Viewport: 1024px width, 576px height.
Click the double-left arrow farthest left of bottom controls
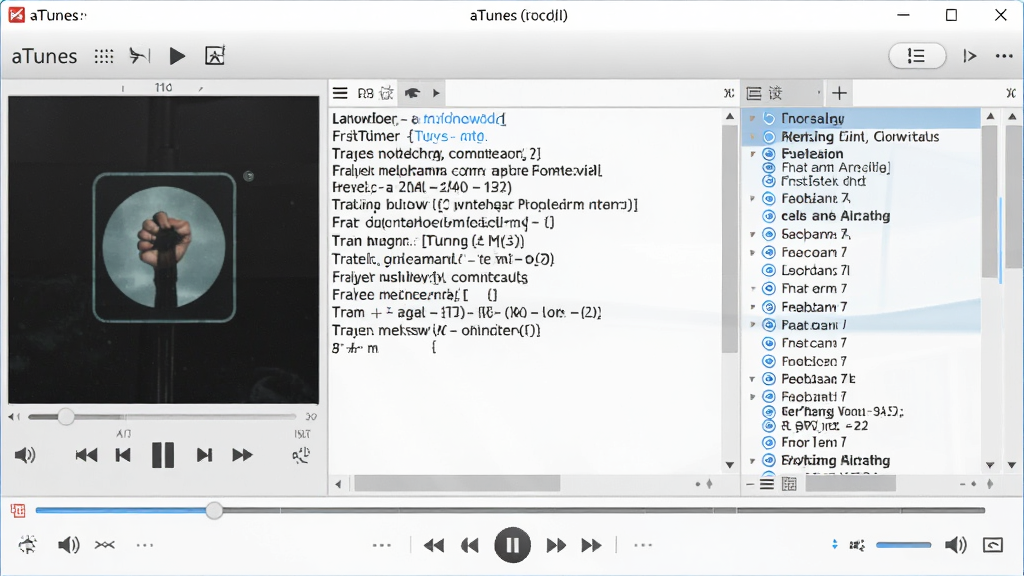(x=434, y=545)
